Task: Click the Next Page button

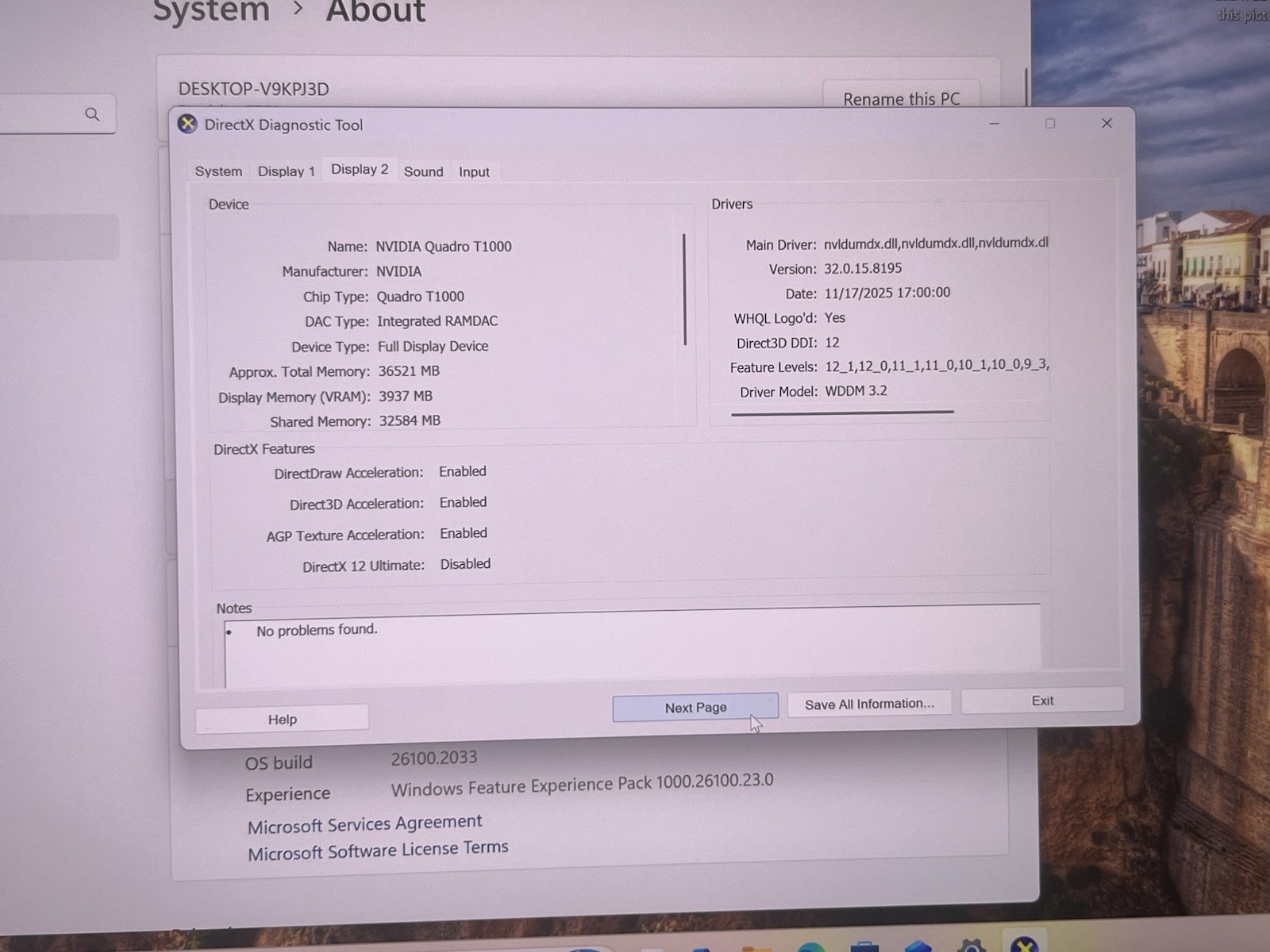Action: tap(695, 707)
